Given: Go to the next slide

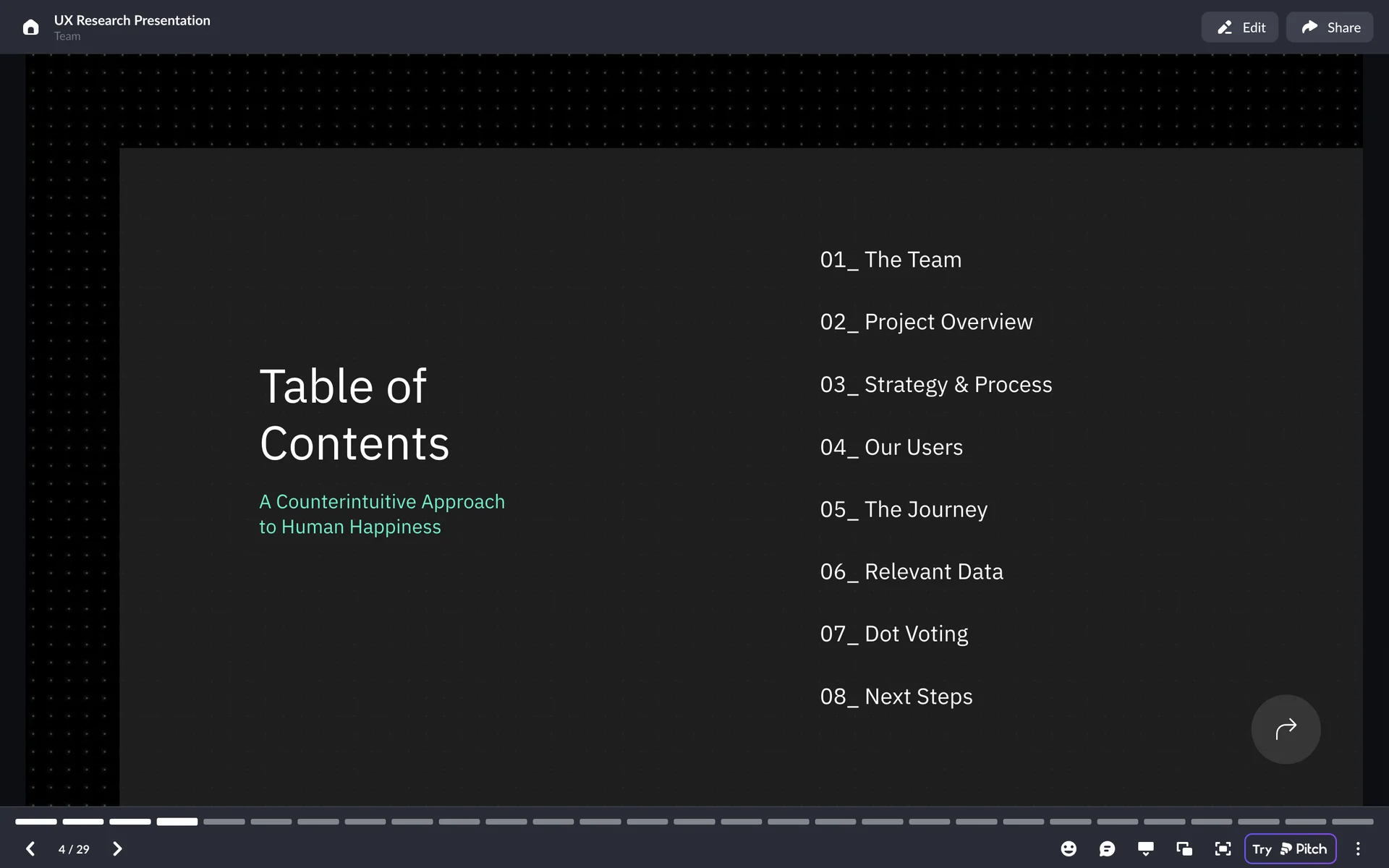Looking at the screenshot, I should 117,848.
